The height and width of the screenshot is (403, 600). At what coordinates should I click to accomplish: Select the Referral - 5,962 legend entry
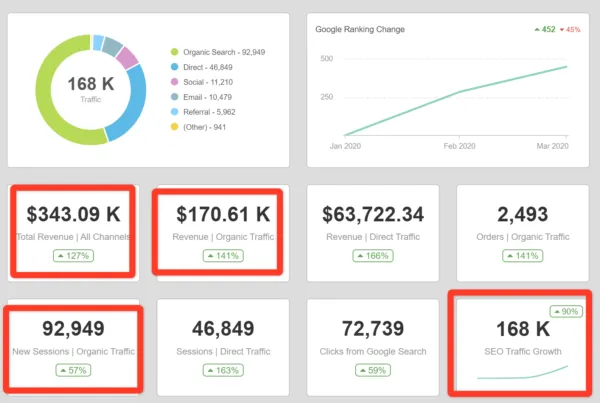212,111
